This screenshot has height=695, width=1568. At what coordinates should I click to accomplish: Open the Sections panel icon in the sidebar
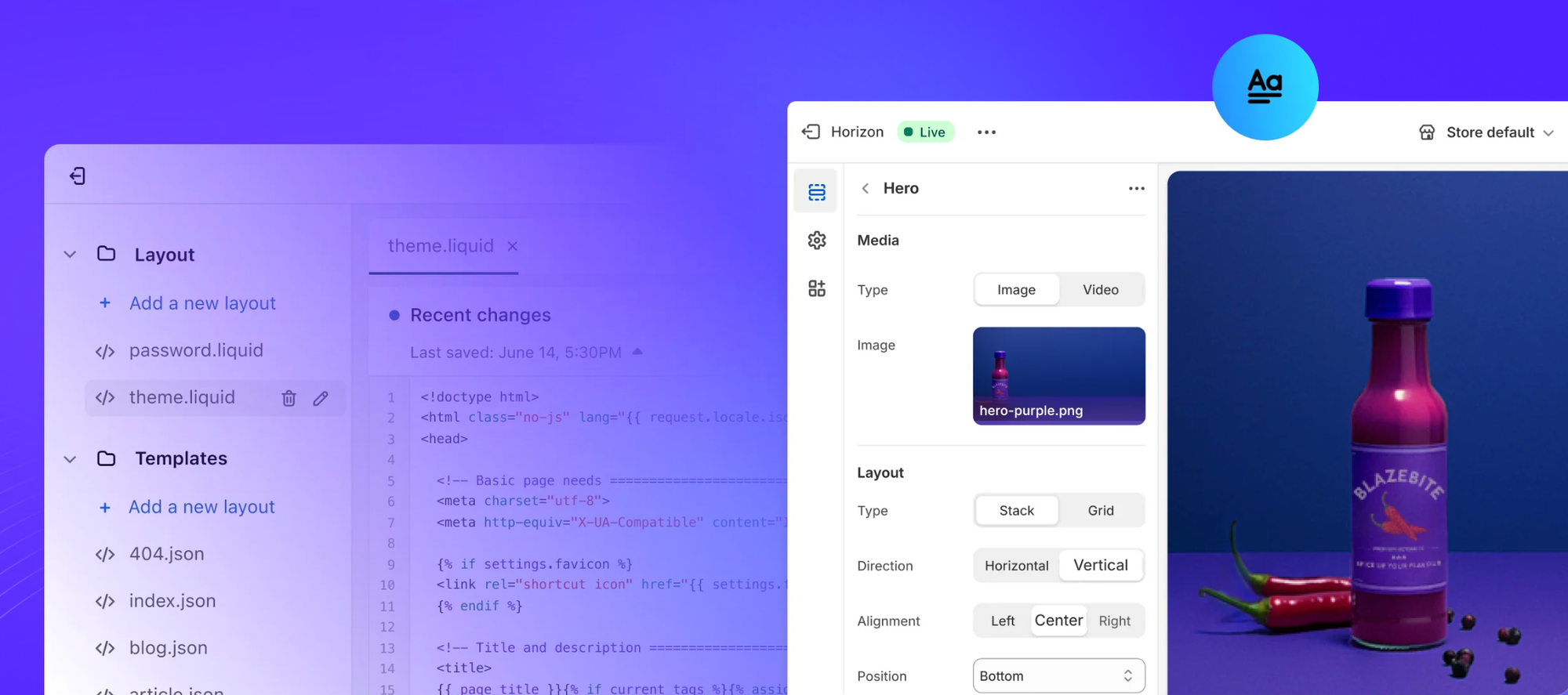click(x=816, y=192)
